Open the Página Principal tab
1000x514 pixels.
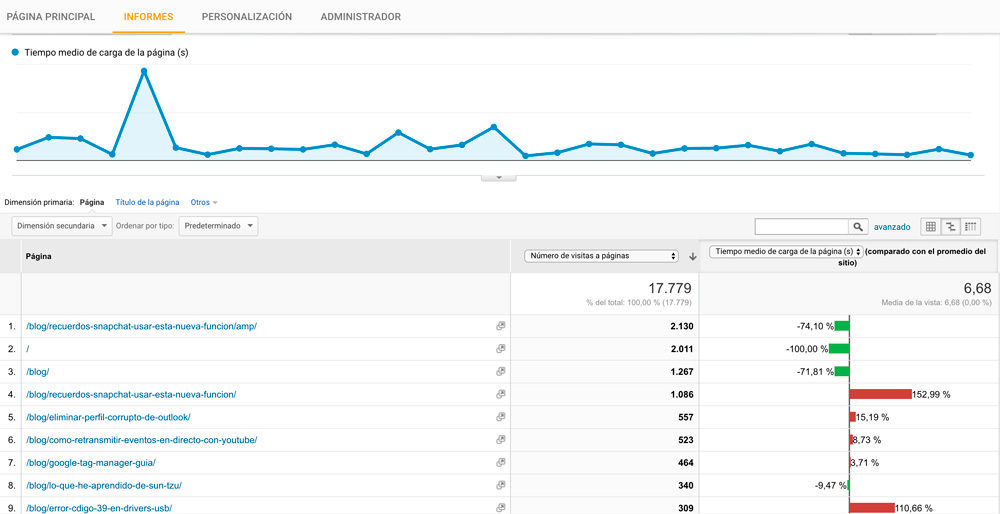[51, 17]
